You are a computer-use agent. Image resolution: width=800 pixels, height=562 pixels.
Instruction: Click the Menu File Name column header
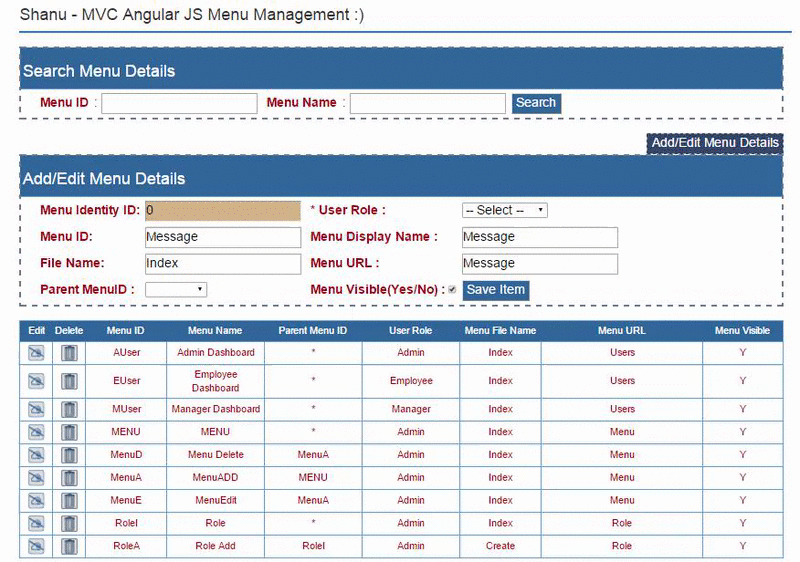point(500,330)
